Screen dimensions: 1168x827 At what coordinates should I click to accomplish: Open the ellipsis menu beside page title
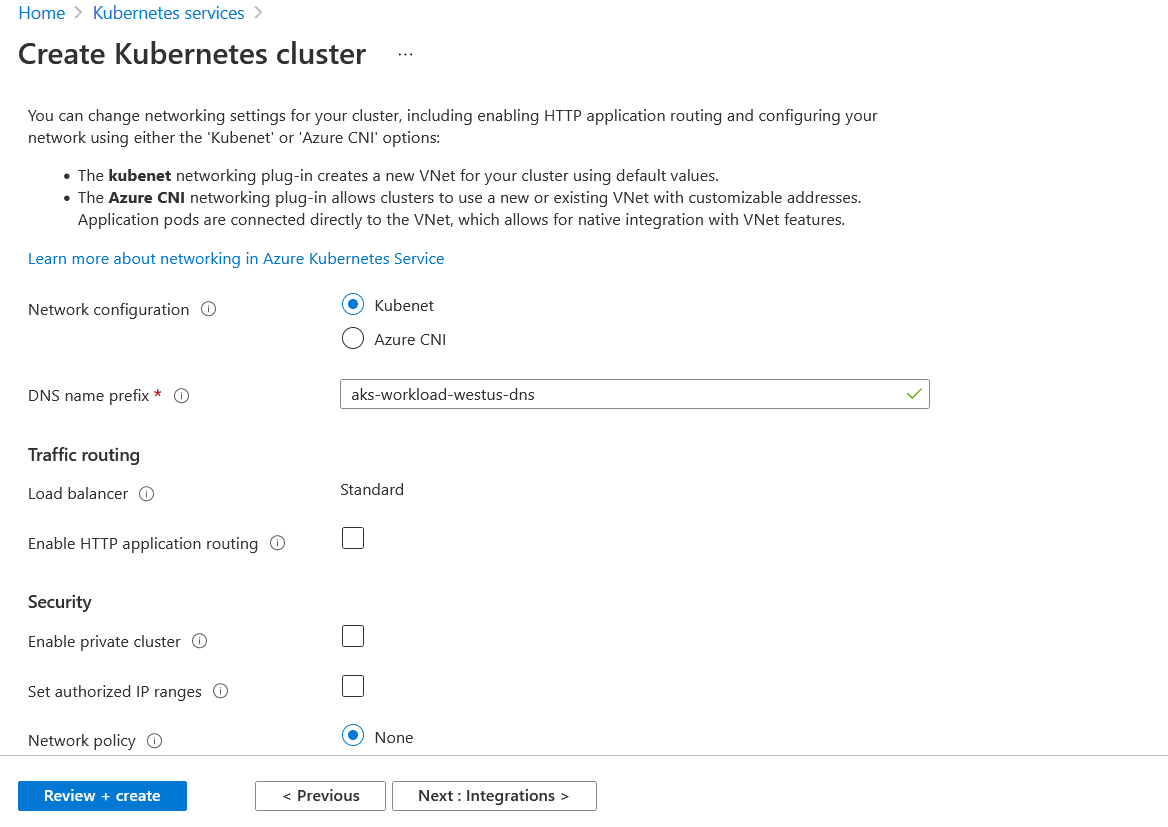[x=405, y=54]
